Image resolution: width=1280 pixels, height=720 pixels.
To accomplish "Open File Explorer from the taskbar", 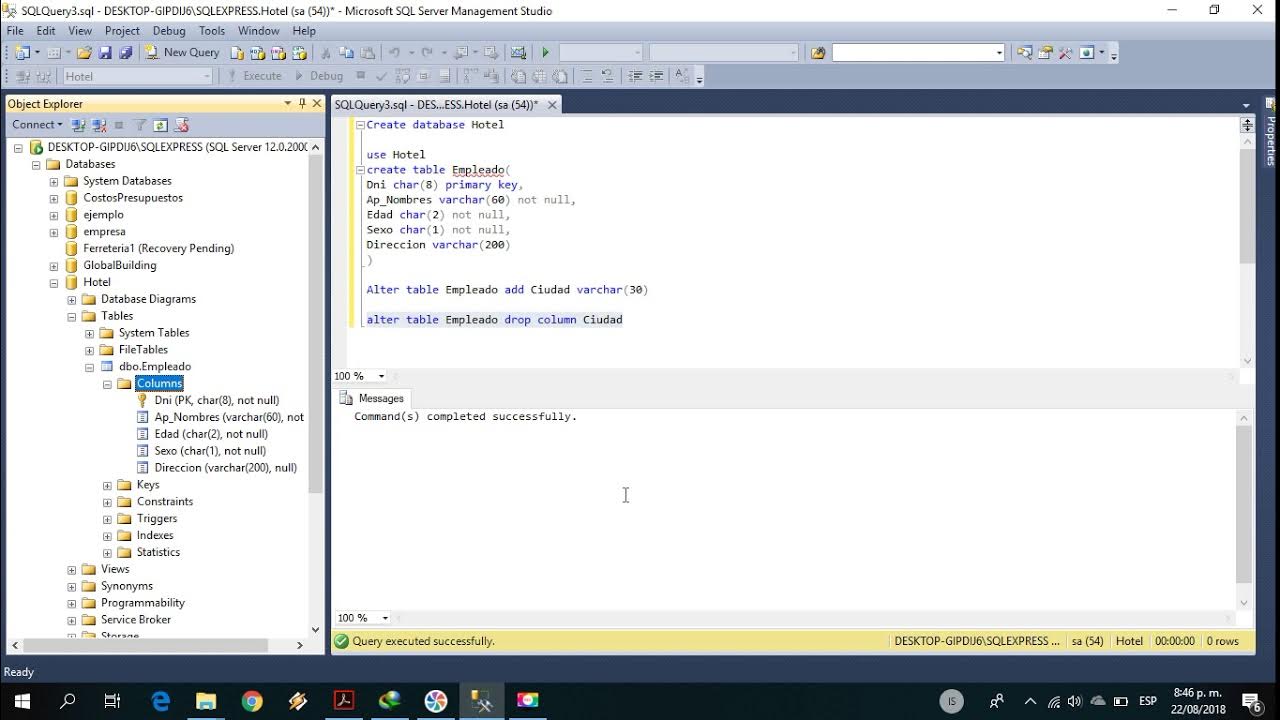I will click(206, 701).
